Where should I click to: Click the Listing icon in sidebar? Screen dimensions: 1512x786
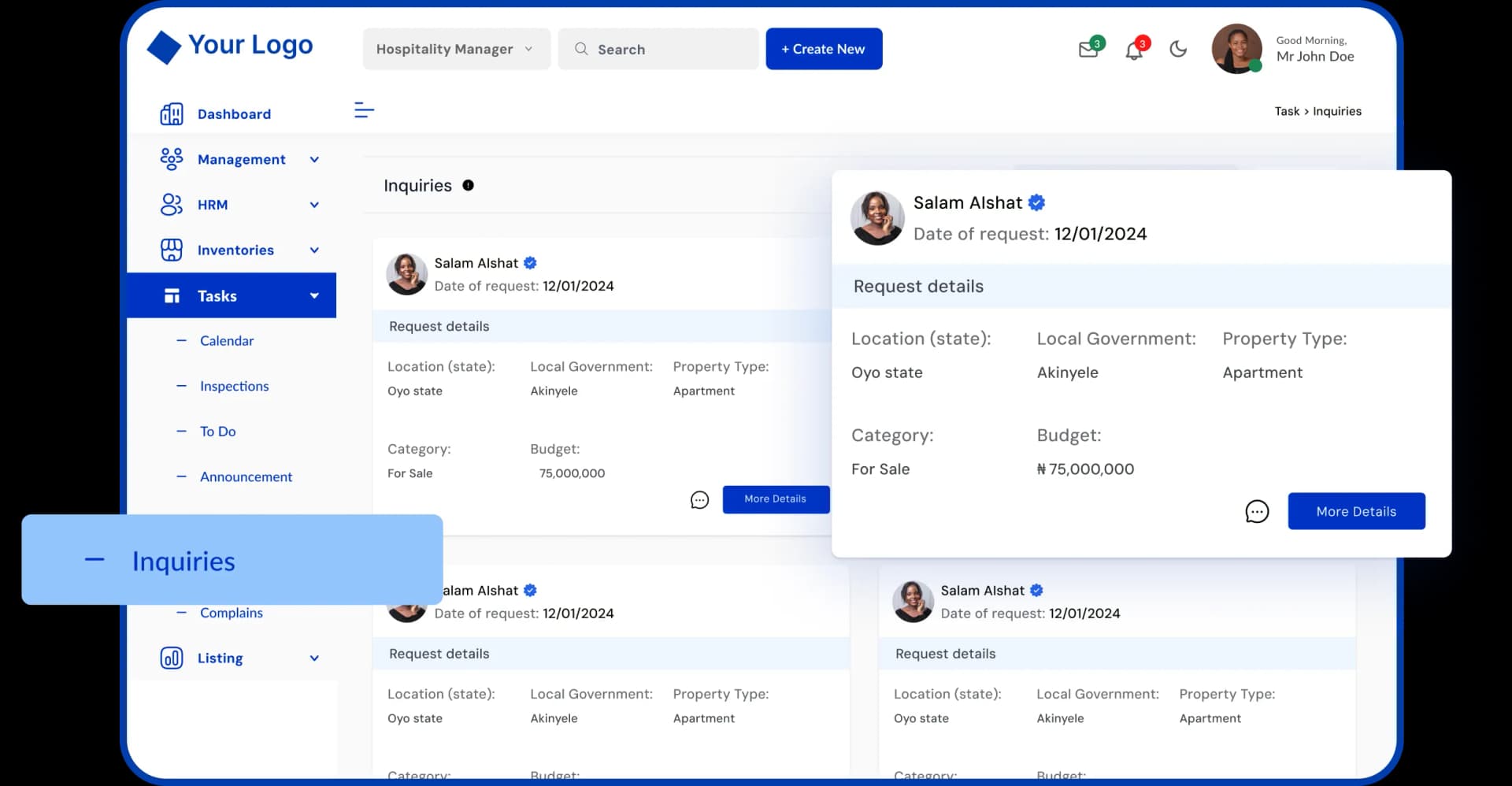pos(171,658)
